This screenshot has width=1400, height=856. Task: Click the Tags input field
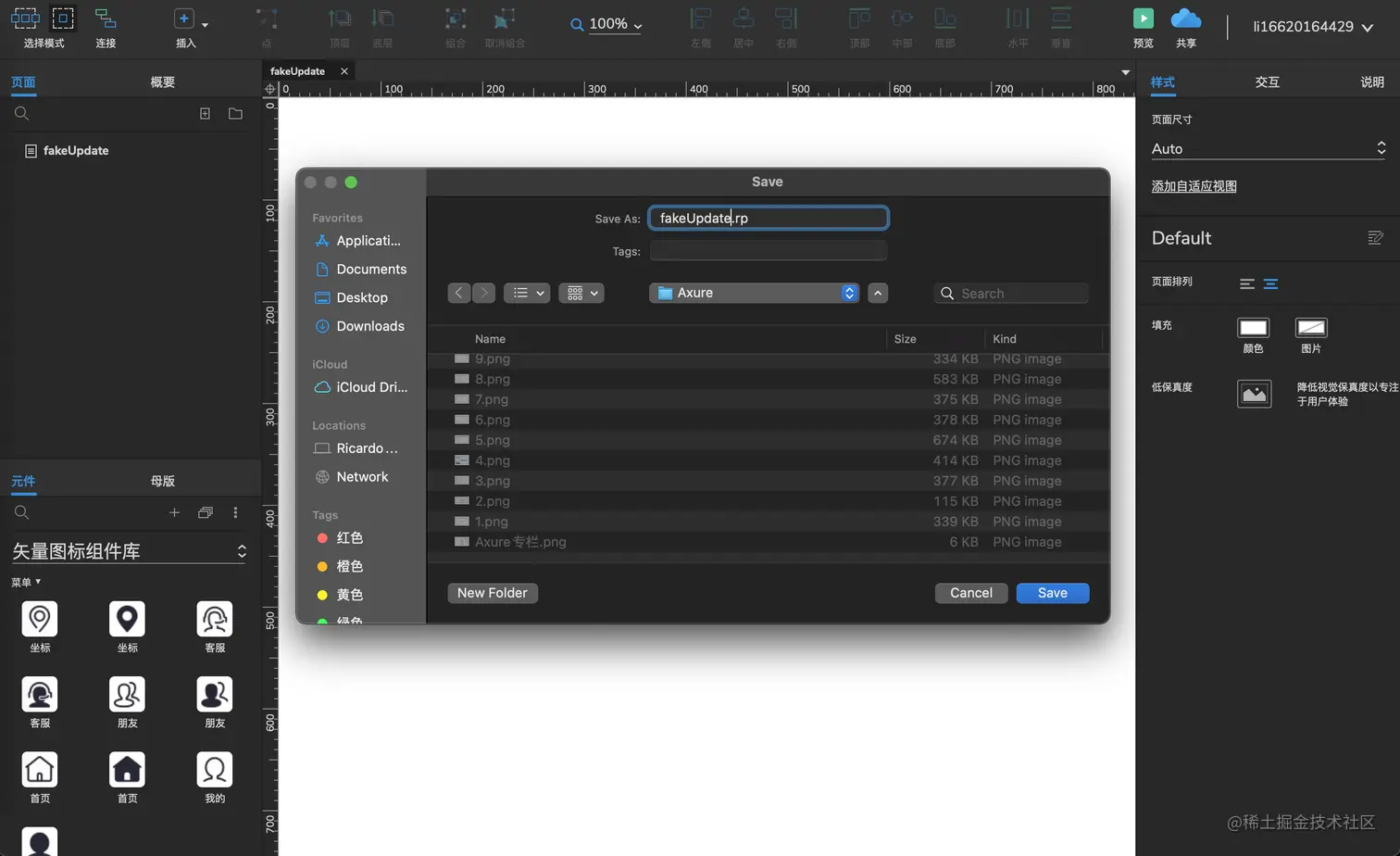769,251
